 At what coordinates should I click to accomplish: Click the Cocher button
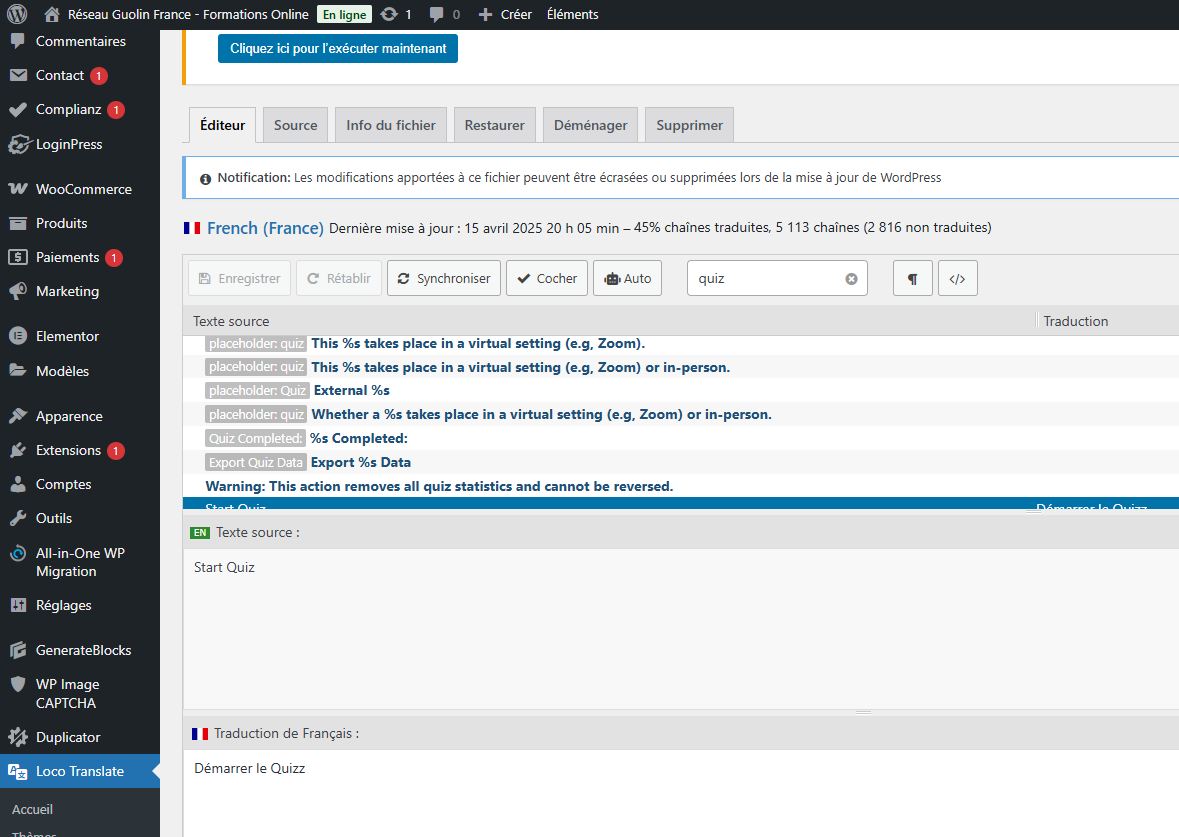pyautogui.click(x=546, y=279)
